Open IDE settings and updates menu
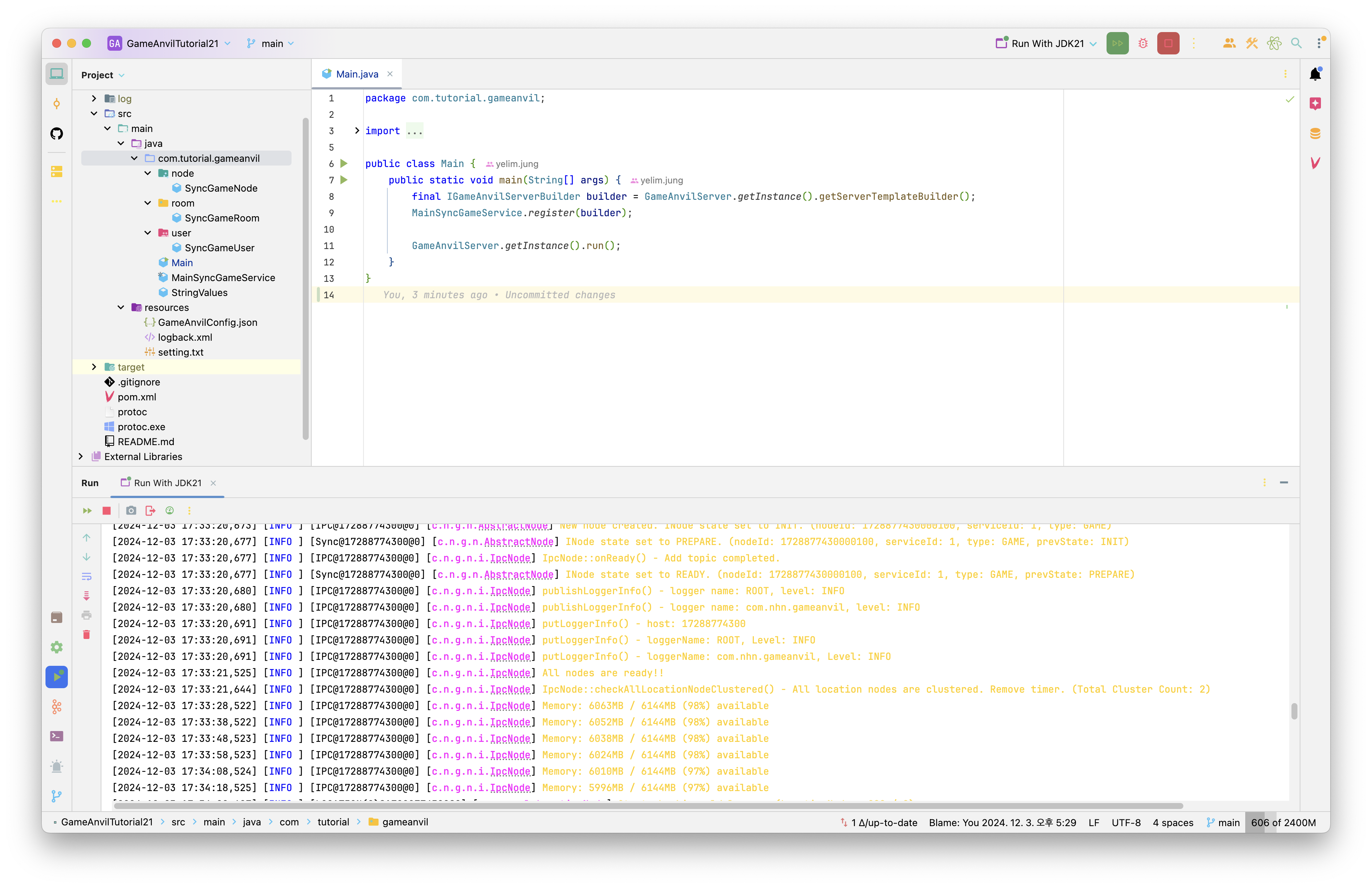This screenshot has width=1372, height=888. [x=1319, y=43]
